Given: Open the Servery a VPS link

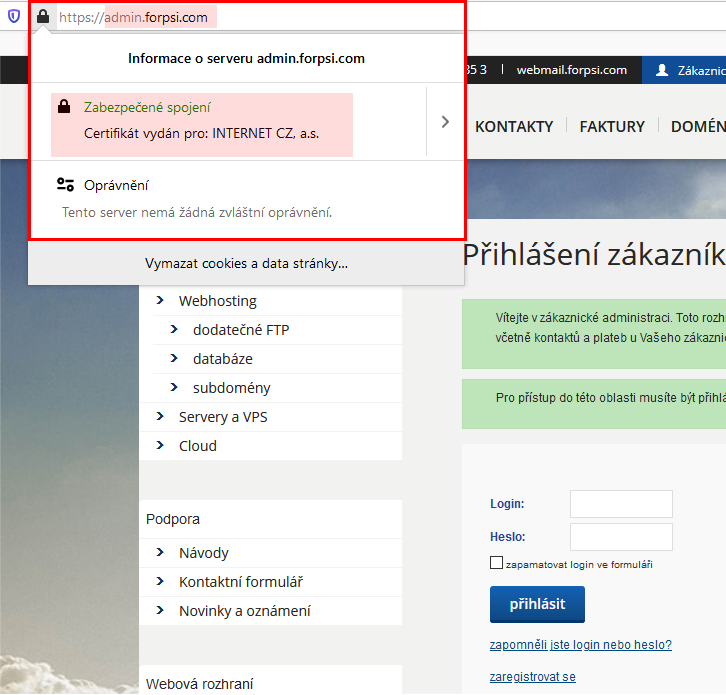Looking at the screenshot, I should pyautogui.click(x=223, y=417).
